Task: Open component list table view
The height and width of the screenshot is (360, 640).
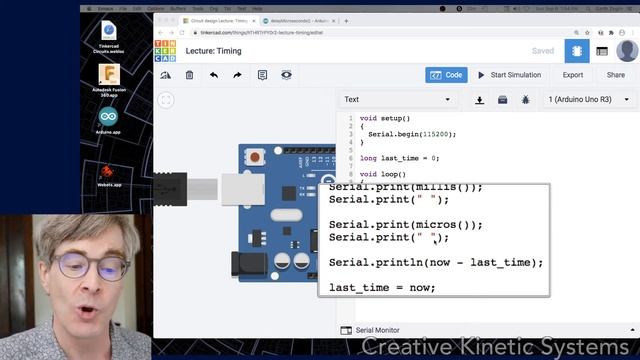Action: tap(602, 51)
